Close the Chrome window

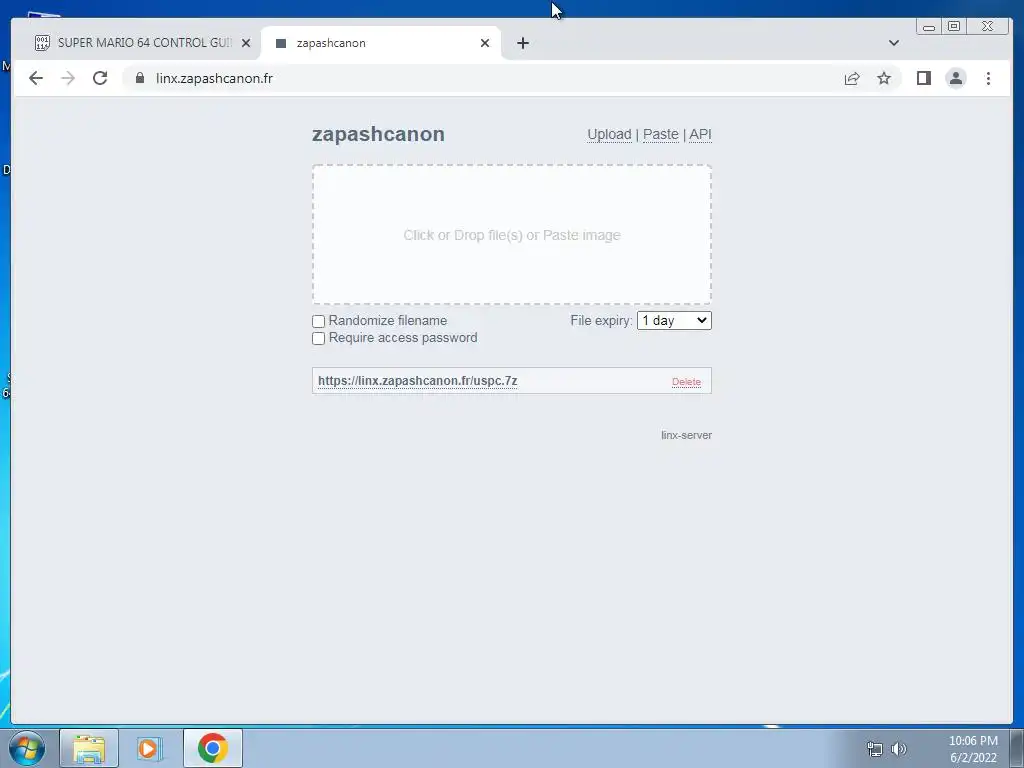tap(987, 26)
